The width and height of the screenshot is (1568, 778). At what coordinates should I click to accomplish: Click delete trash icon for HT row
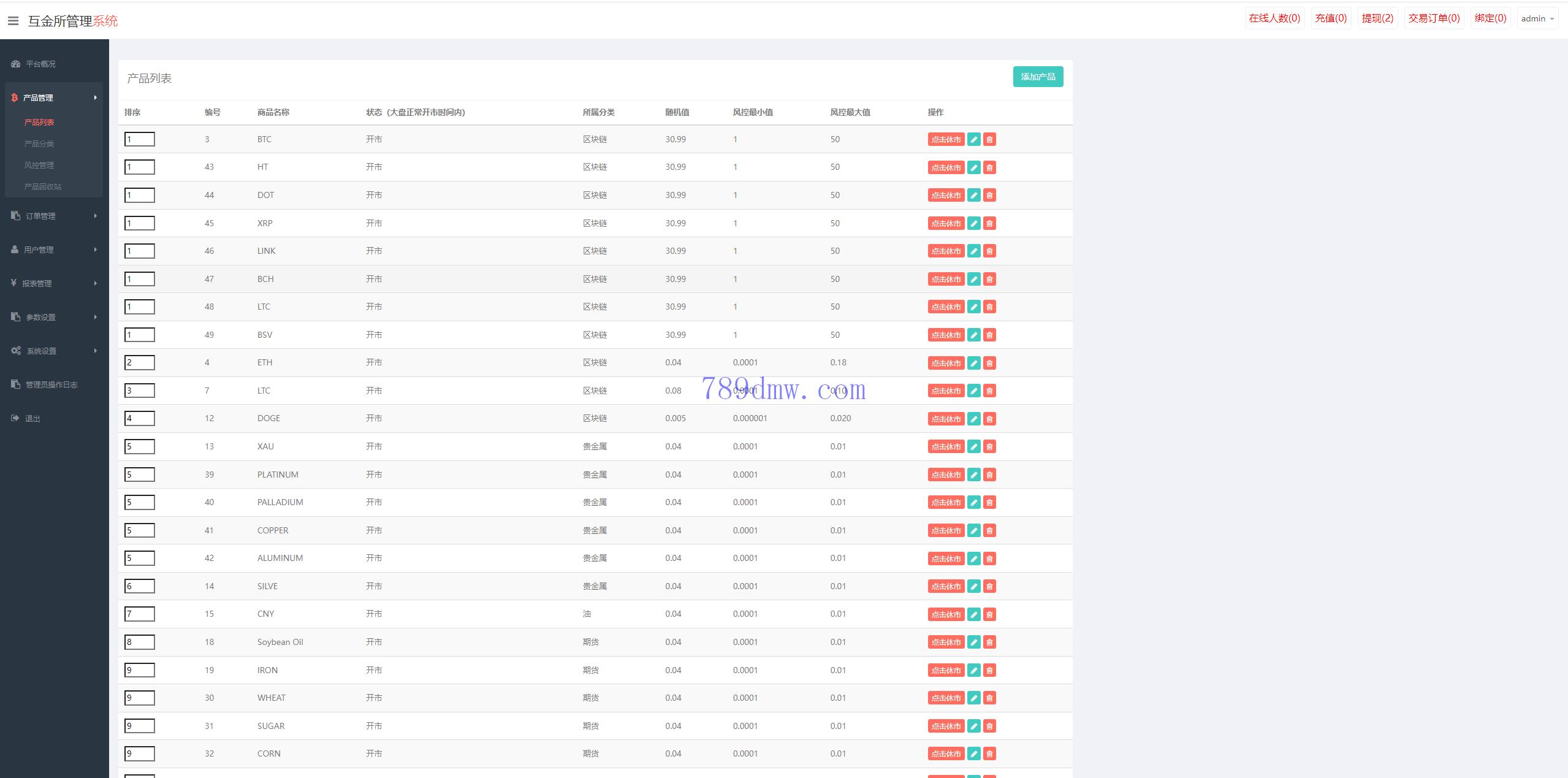pyautogui.click(x=989, y=167)
